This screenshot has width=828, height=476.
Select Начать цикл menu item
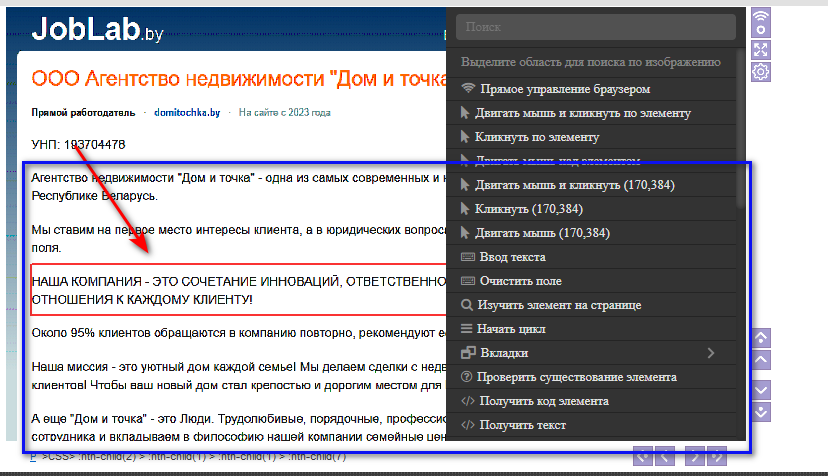[591, 329]
